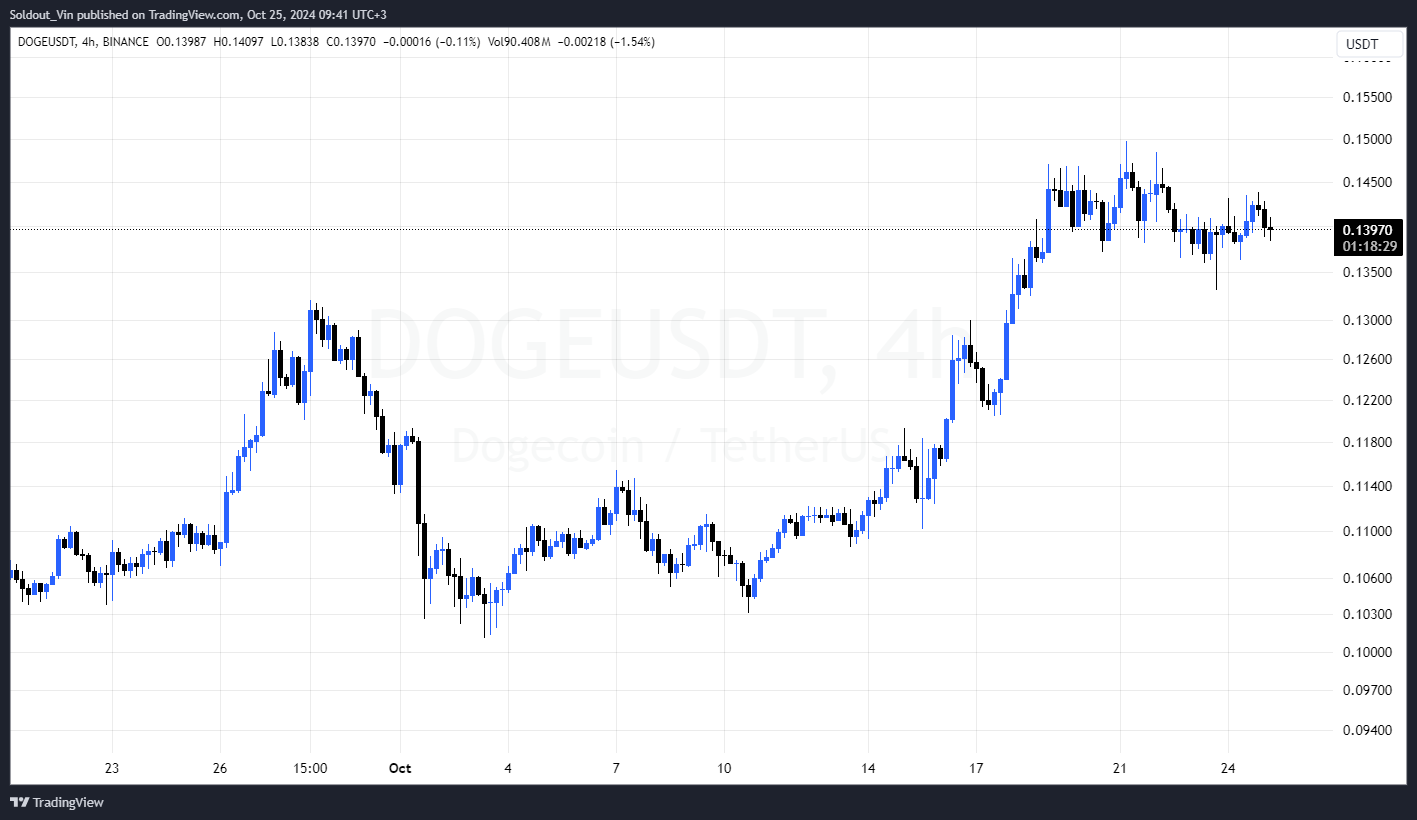Click the close value C0.13970

pyautogui.click(x=350, y=42)
